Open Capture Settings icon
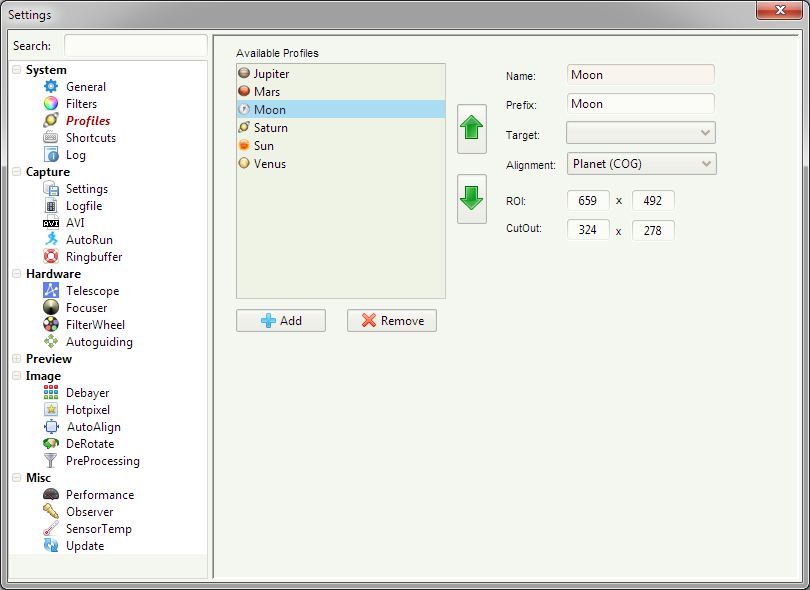Screen dimensions: 810x590 pos(51,189)
